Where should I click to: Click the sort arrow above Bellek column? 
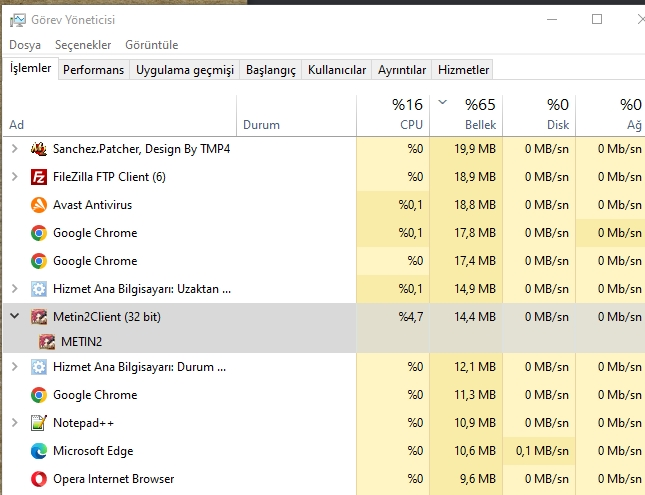pos(442,102)
